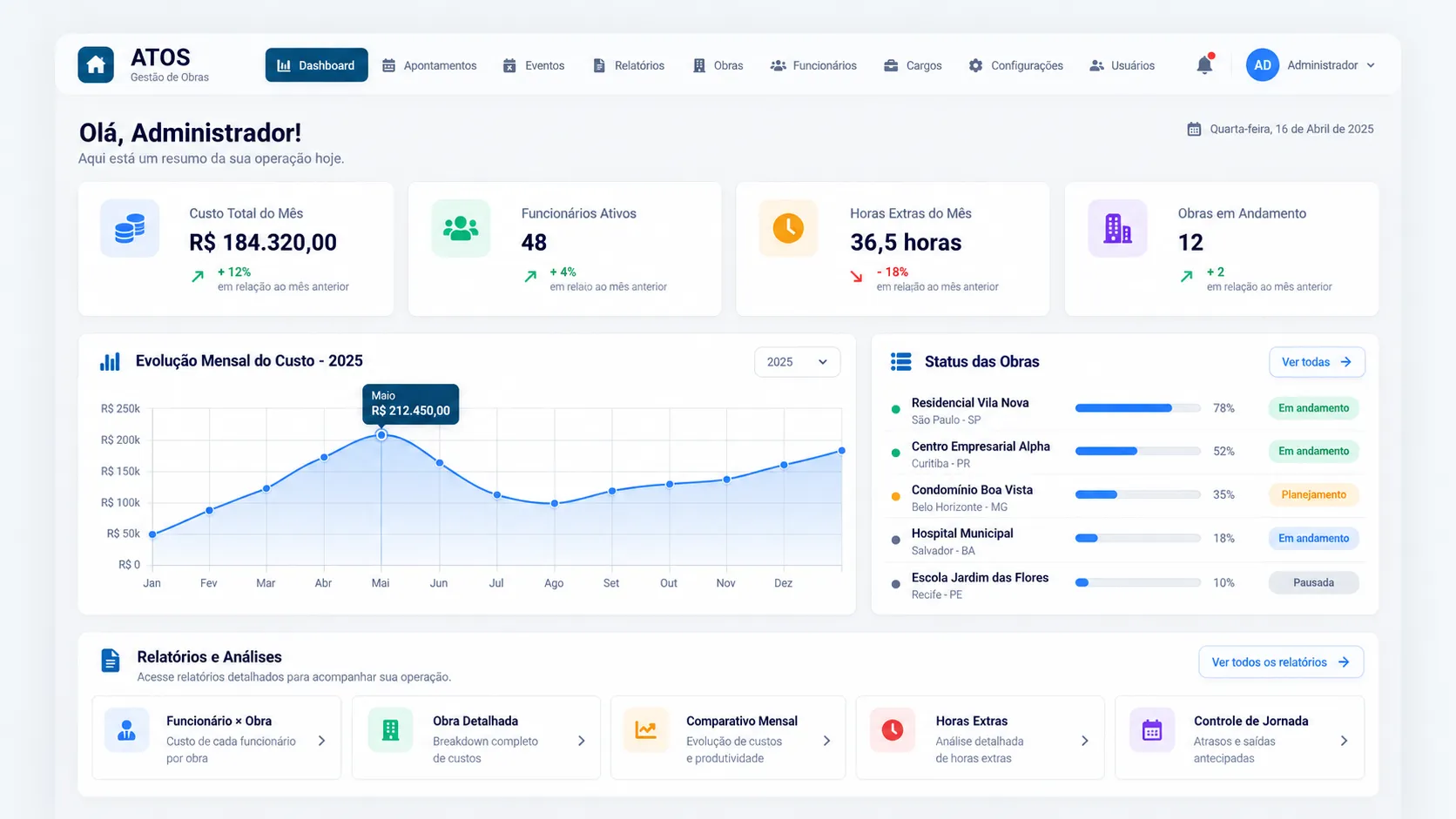This screenshot has height=819, width=1456.
Task: Open the Eventos nav item
Action: pos(534,65)
